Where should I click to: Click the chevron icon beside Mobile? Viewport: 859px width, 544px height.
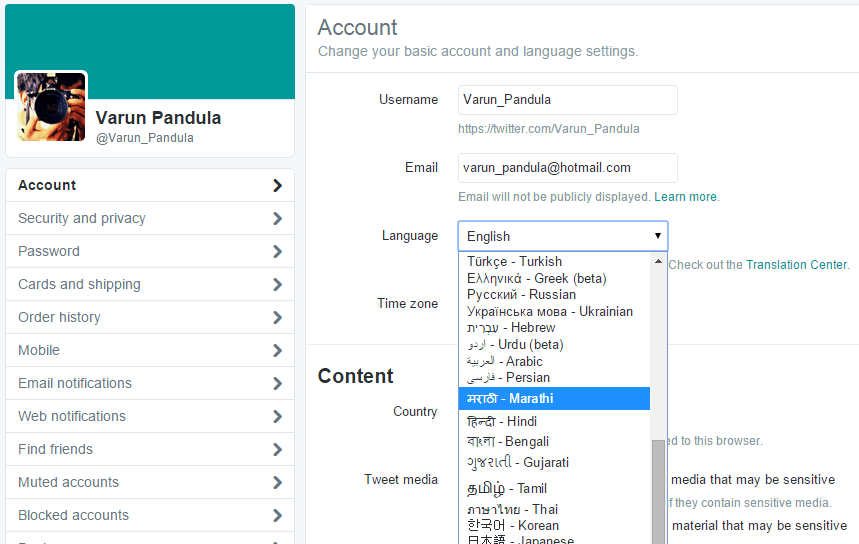[277, 351]
